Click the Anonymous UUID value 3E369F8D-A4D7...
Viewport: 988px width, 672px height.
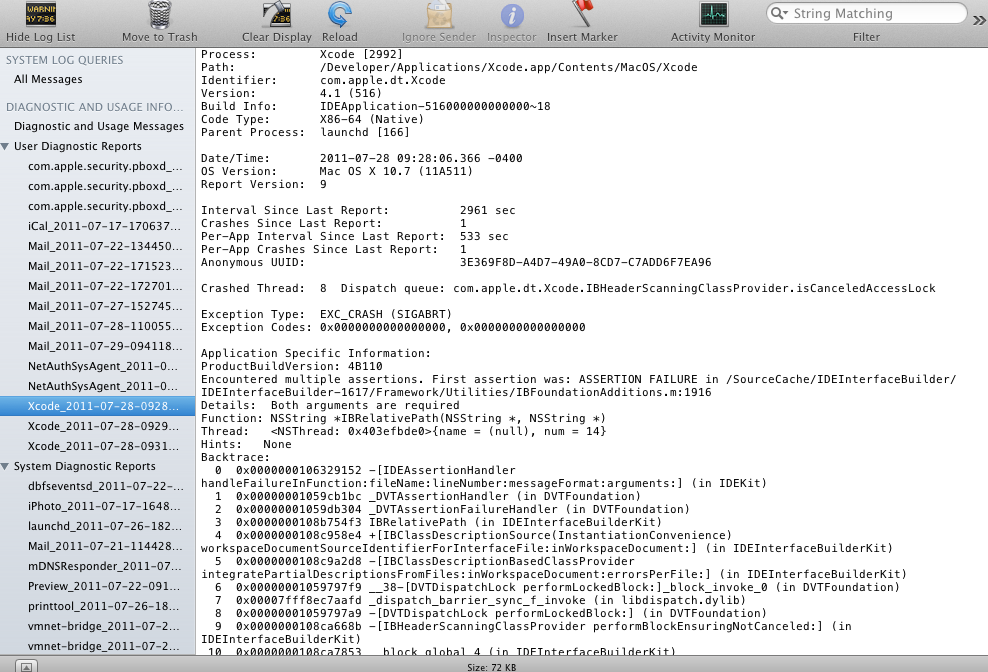pyautogui.click(x=585, y=262)
